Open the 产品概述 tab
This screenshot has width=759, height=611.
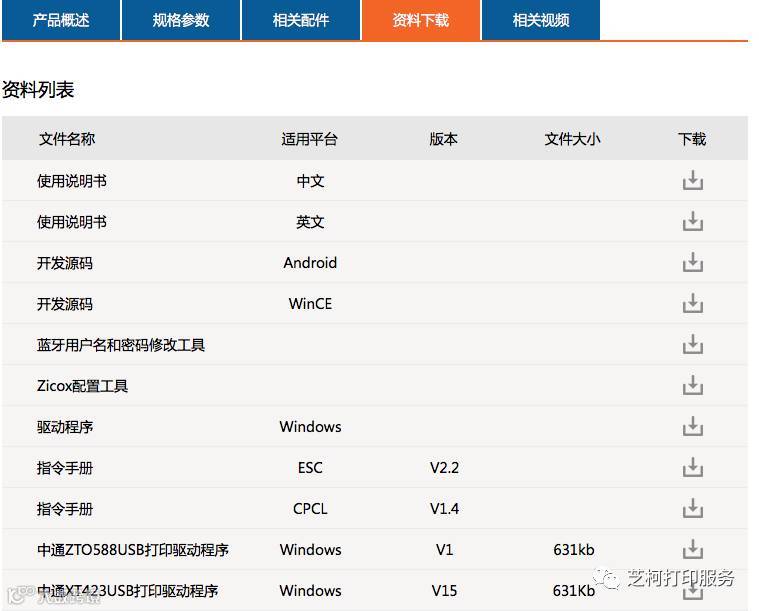61,20
